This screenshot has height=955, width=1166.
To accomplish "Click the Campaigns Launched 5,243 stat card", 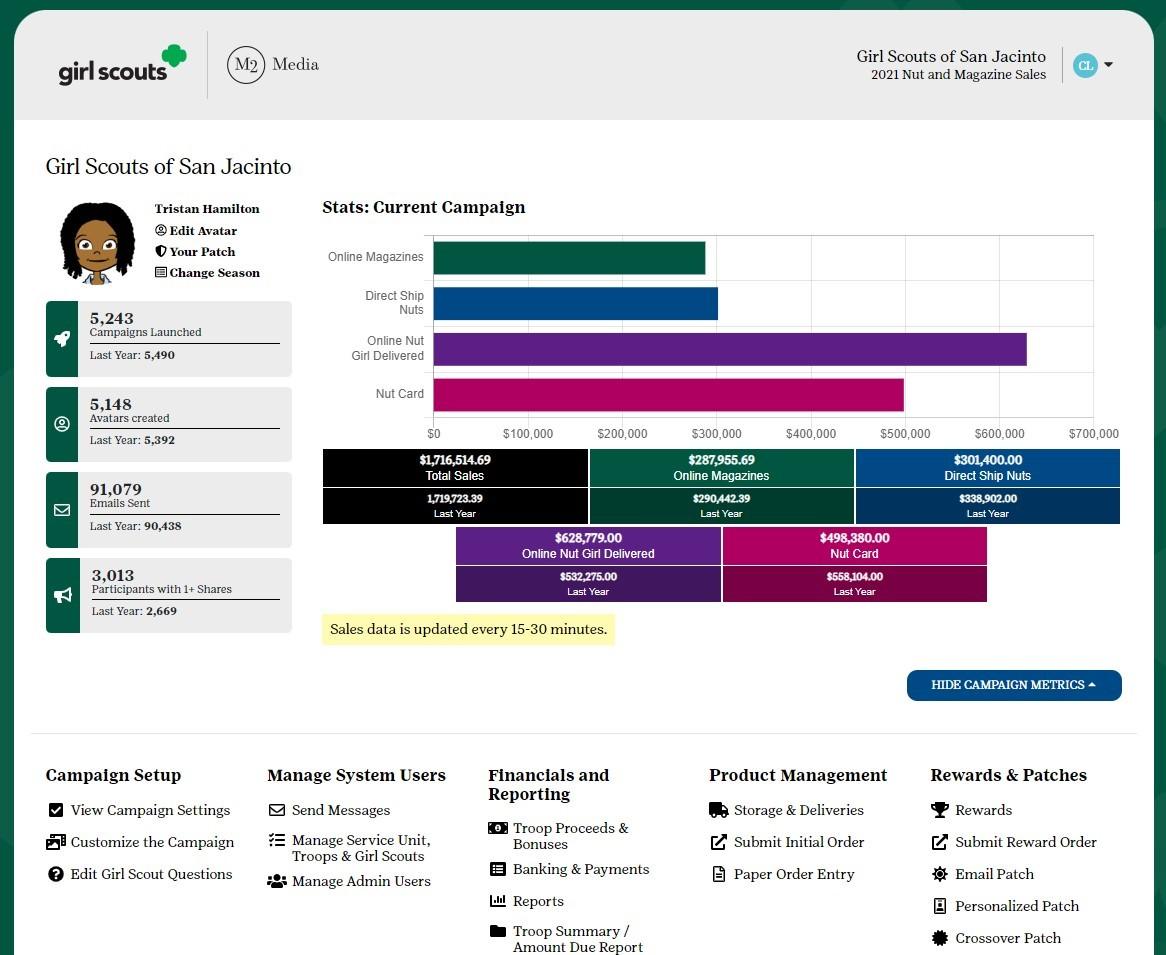I will 169,338.
